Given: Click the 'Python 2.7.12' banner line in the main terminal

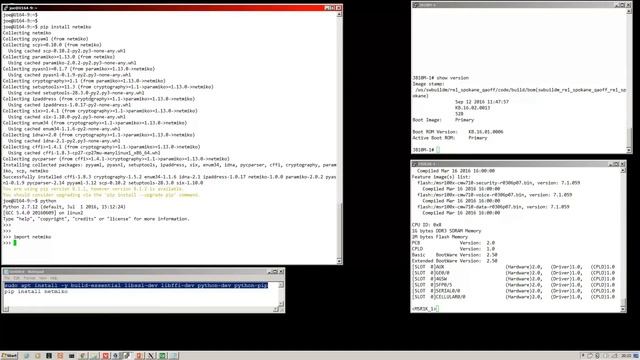Looking at the screenshot, I should click(x=64, y=207).
